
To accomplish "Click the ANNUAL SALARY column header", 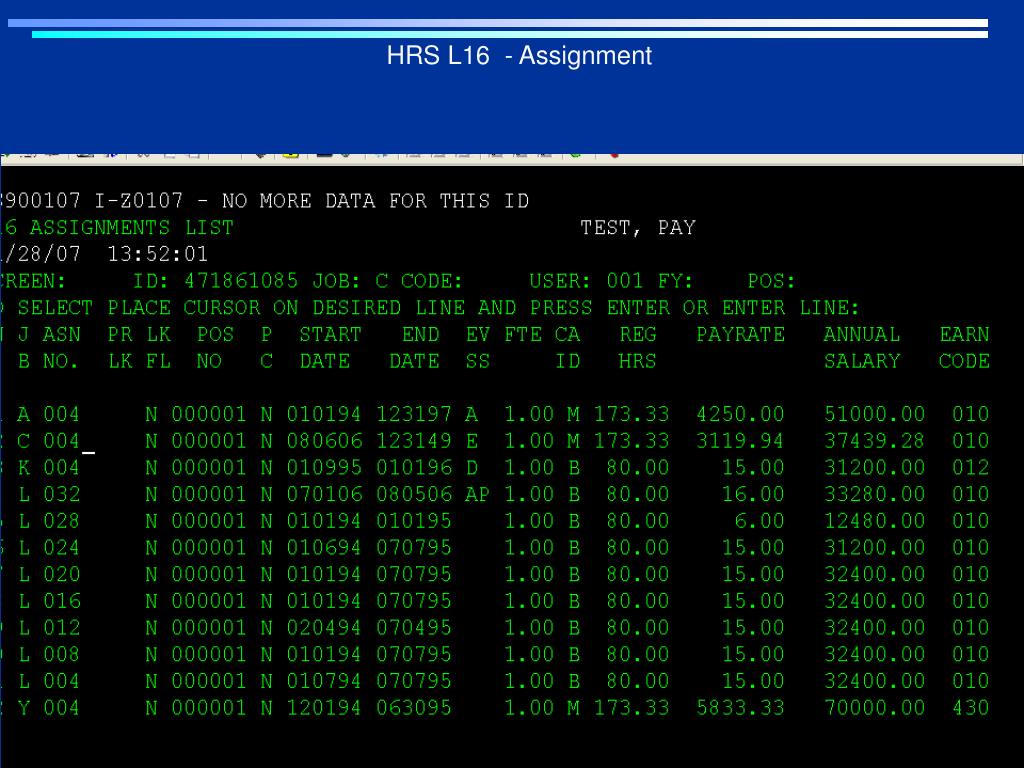I will tap(862, 347).
